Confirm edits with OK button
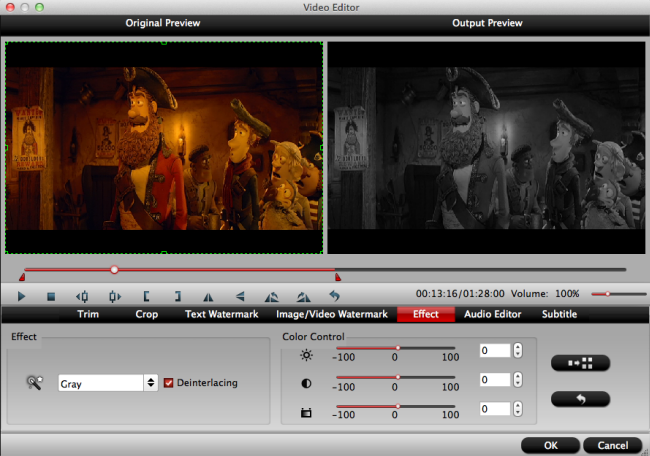The height and width of the screenshot is (456, 650). coord(551,445)
